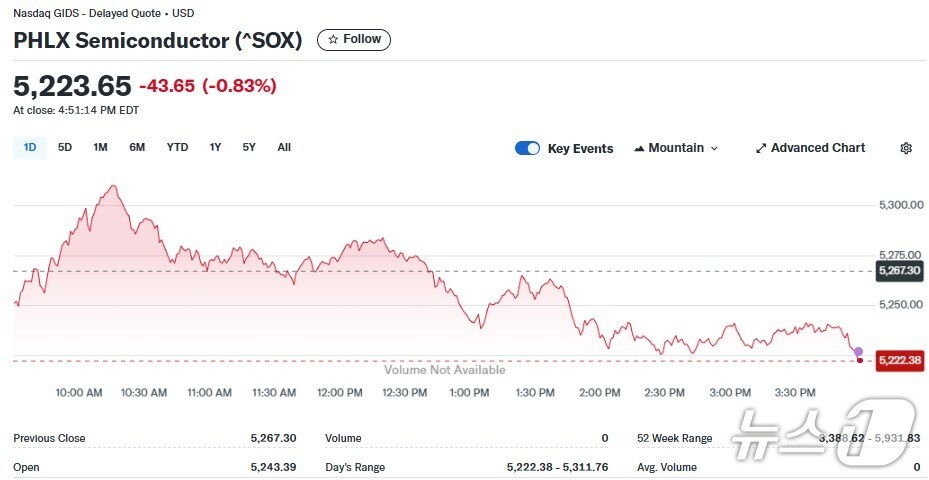Follow the PHLX Semiconductor index
The image size is (929, 480).
click(354, 39)
